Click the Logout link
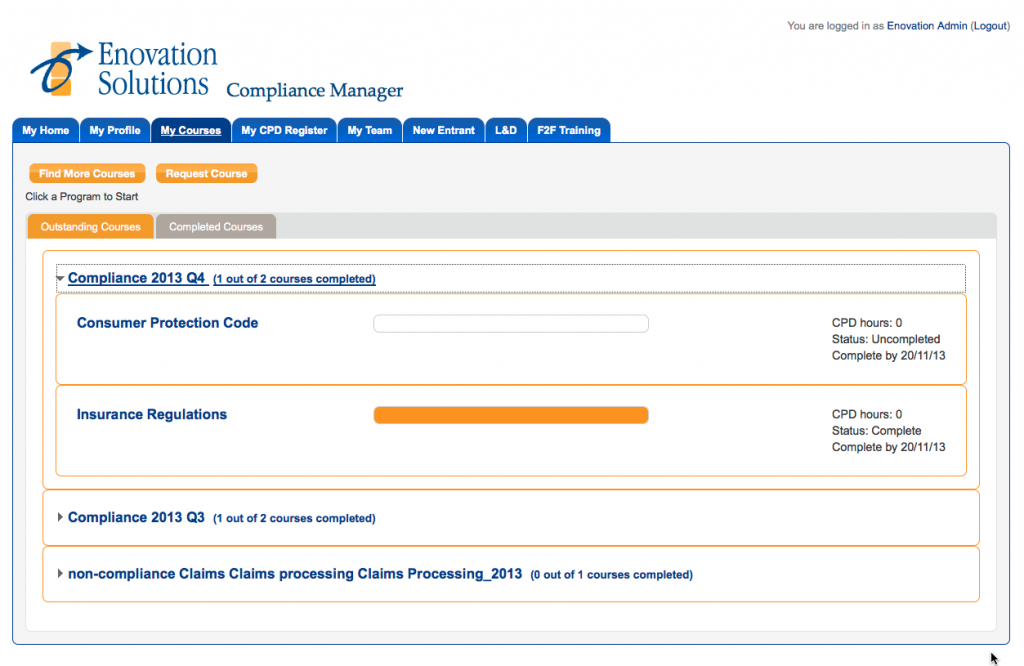This screenshot has width=1024, height=666. pos(989,25)
